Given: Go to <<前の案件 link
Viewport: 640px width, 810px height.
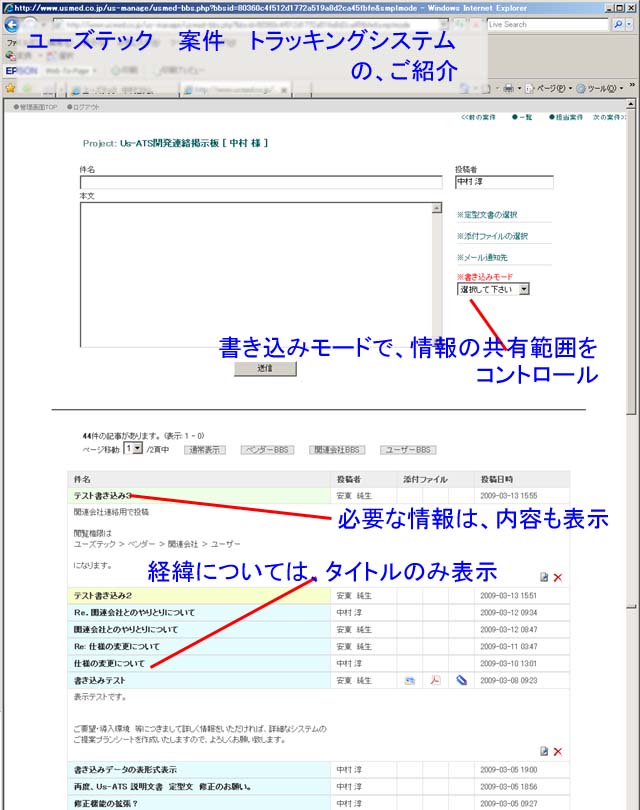Looking at the screenshot, I should [478, 117].
